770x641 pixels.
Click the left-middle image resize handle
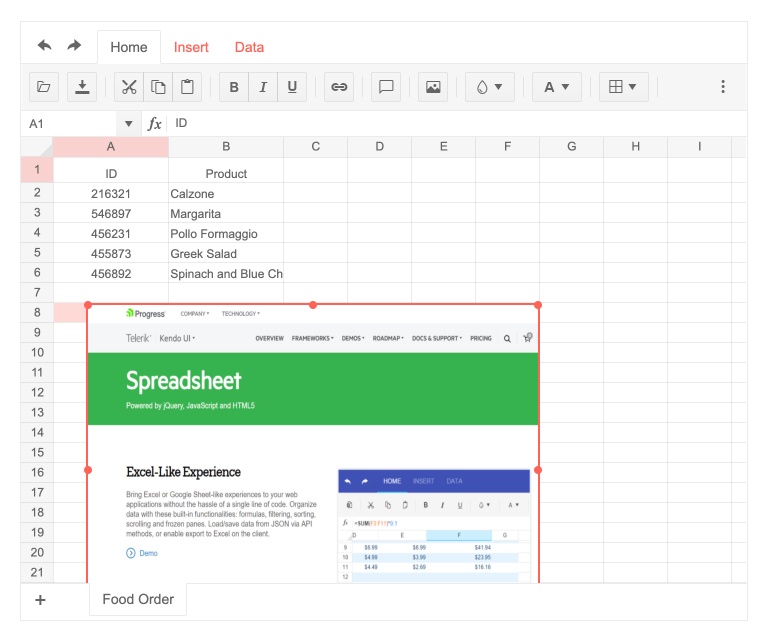88,470
